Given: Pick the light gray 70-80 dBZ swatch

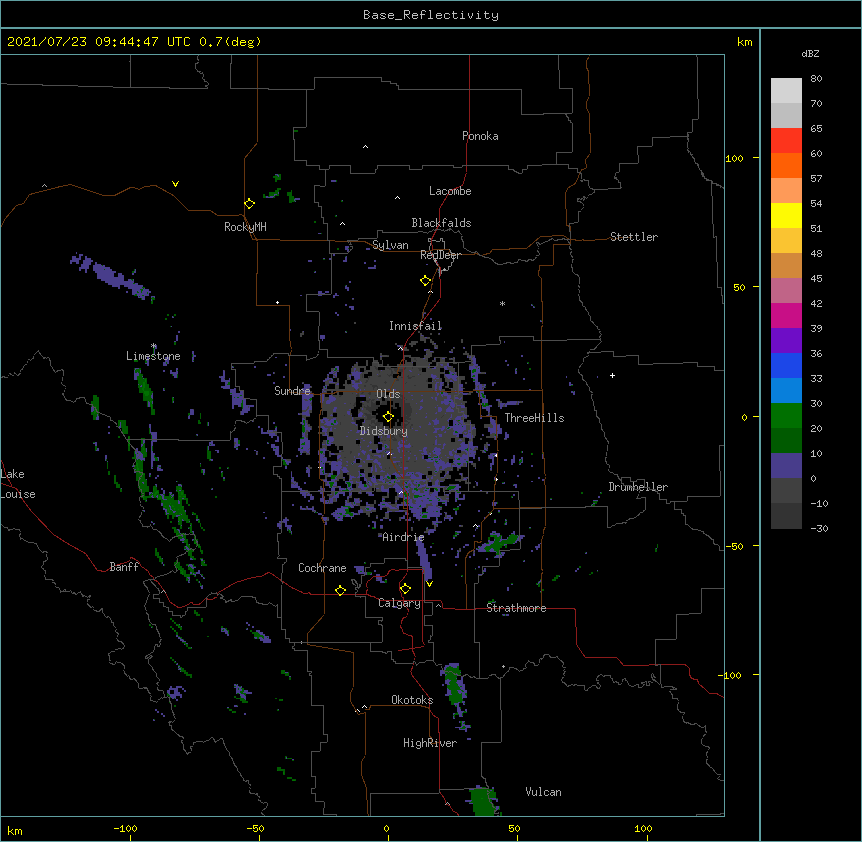Looking at the screenshot, I should (x=786, y=91).
